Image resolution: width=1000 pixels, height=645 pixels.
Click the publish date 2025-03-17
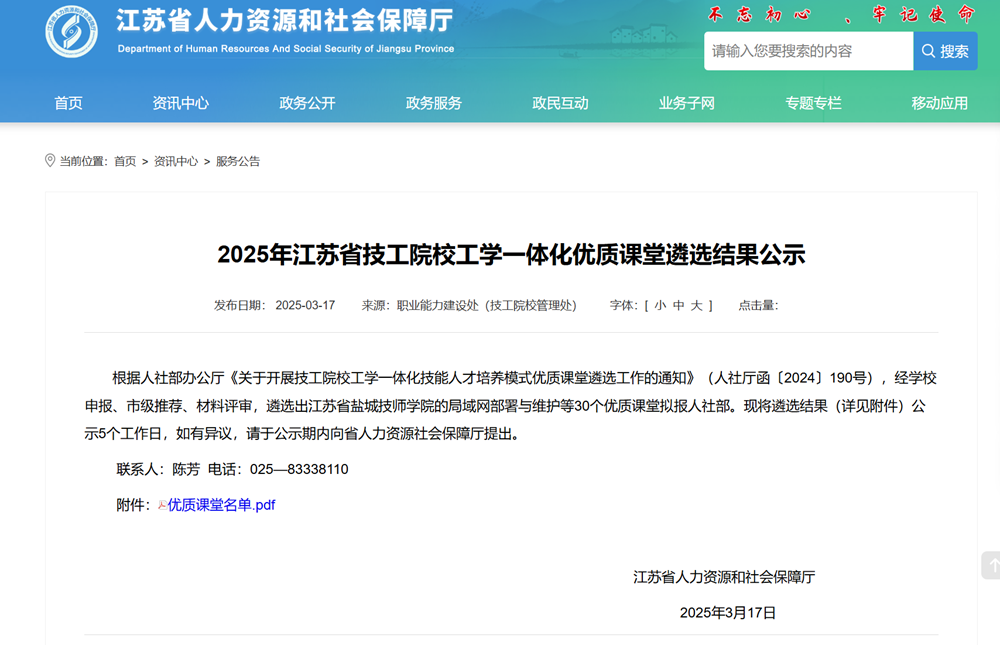(305, 306)
